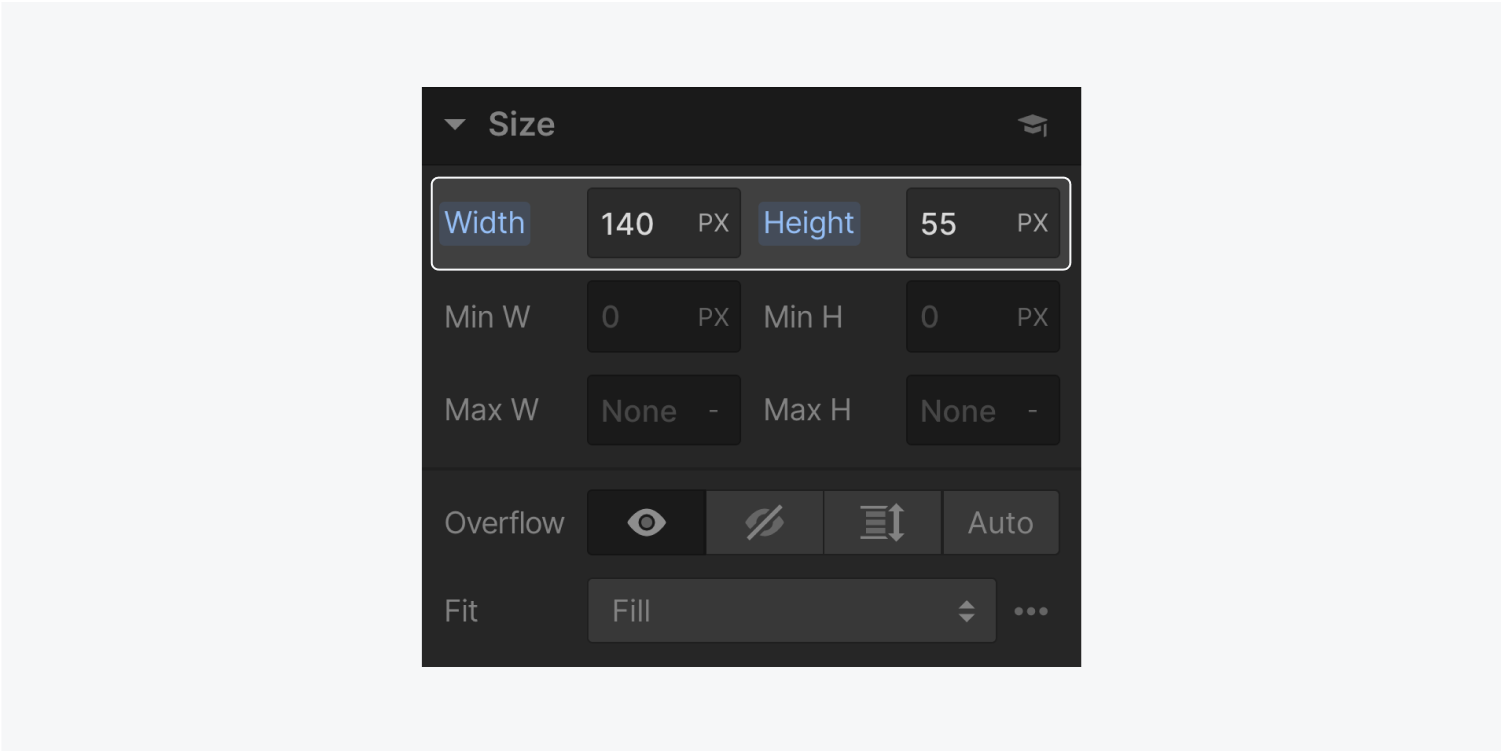Screen dimensions: 1501x751
Task: Open Fit advanced options with ellipsis icon
Action: pyautogui.click(x=1031, y=611)
